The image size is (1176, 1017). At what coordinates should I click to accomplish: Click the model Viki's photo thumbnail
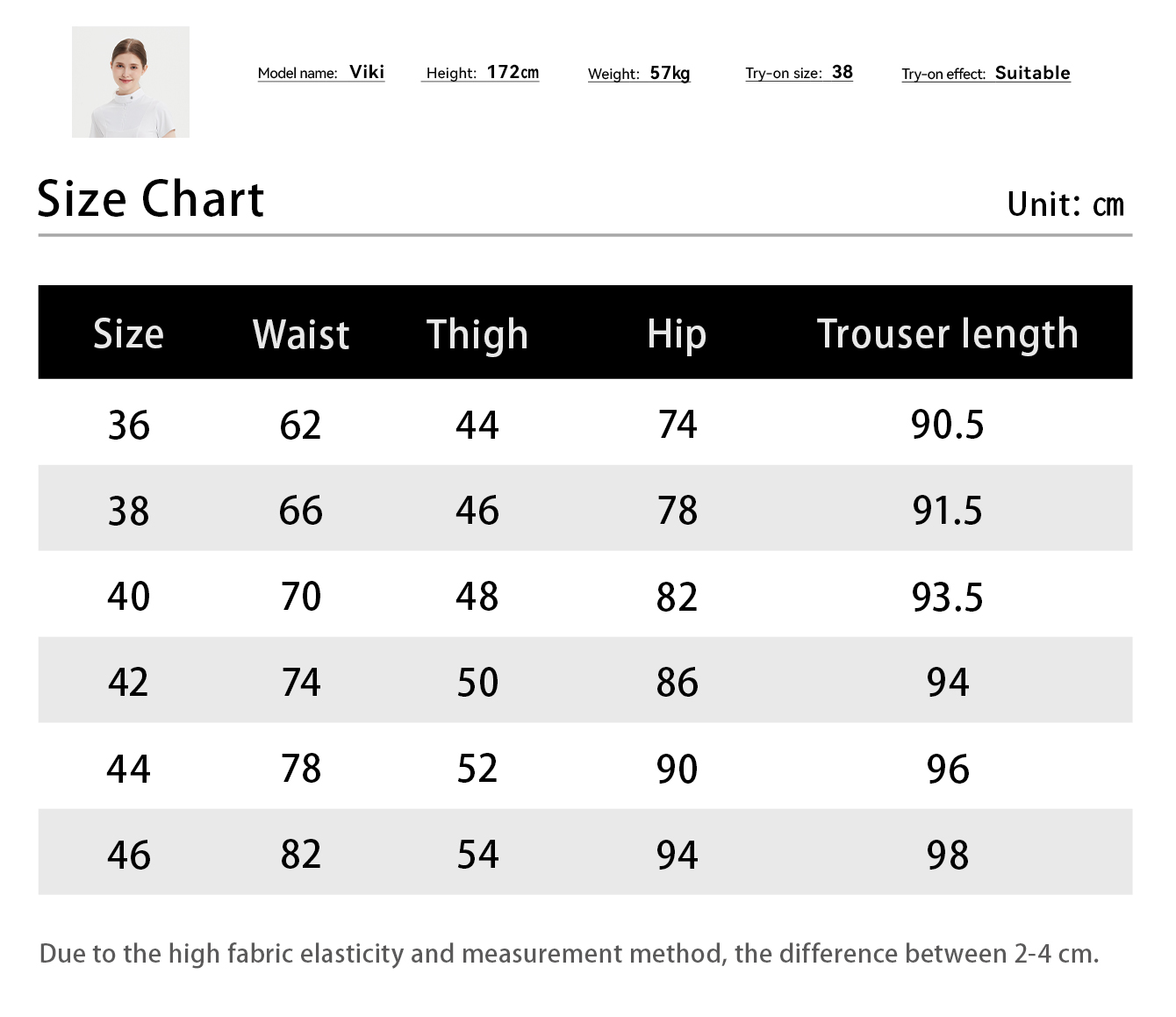(131, 82)
